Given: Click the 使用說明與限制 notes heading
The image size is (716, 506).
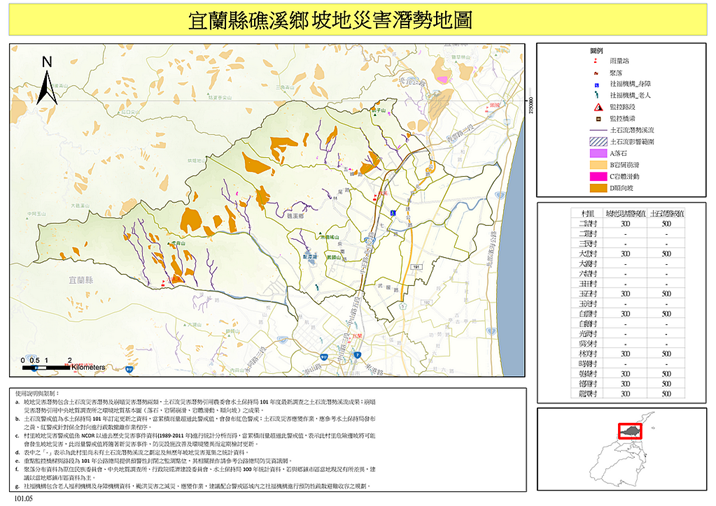Looking at the screenshot, I should [40, 393].
